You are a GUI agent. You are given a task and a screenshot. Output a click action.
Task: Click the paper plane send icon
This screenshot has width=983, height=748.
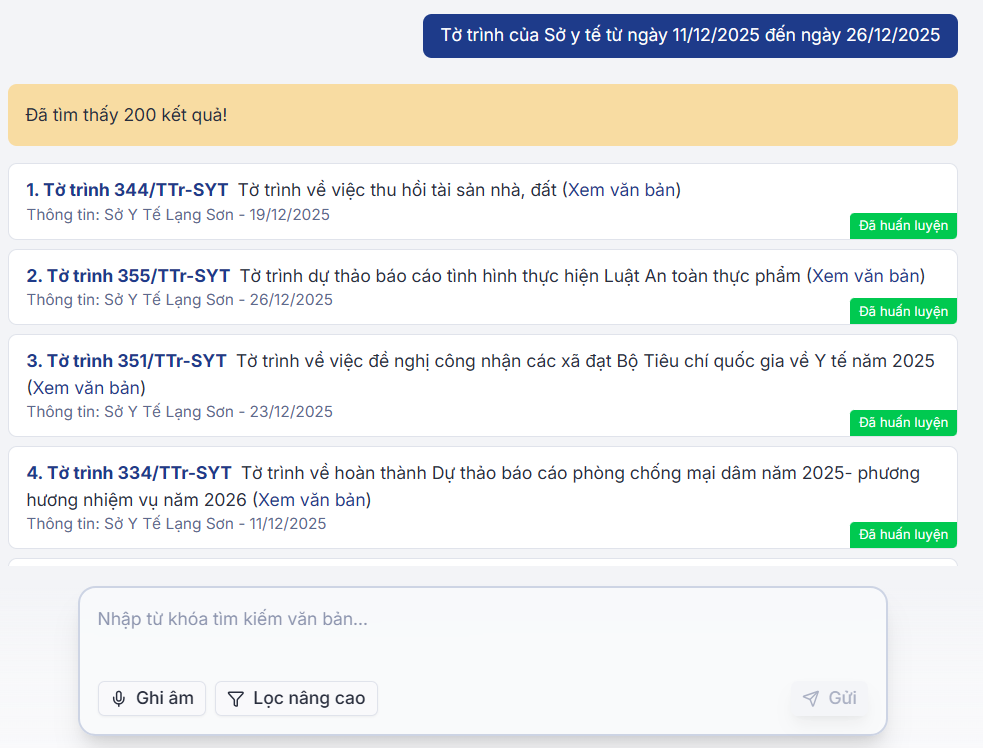coord(811,698)
